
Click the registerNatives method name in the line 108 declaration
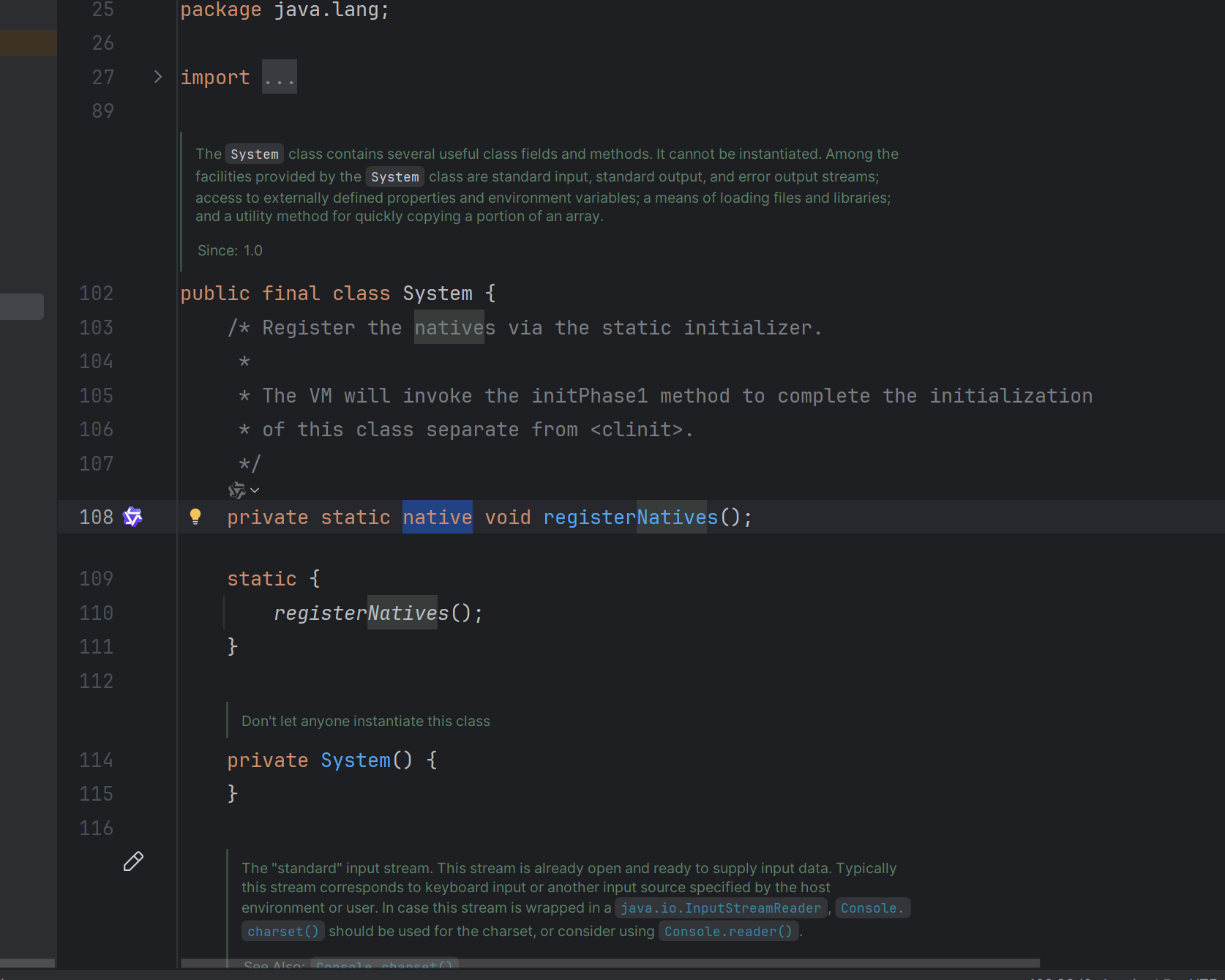[630, 517]
